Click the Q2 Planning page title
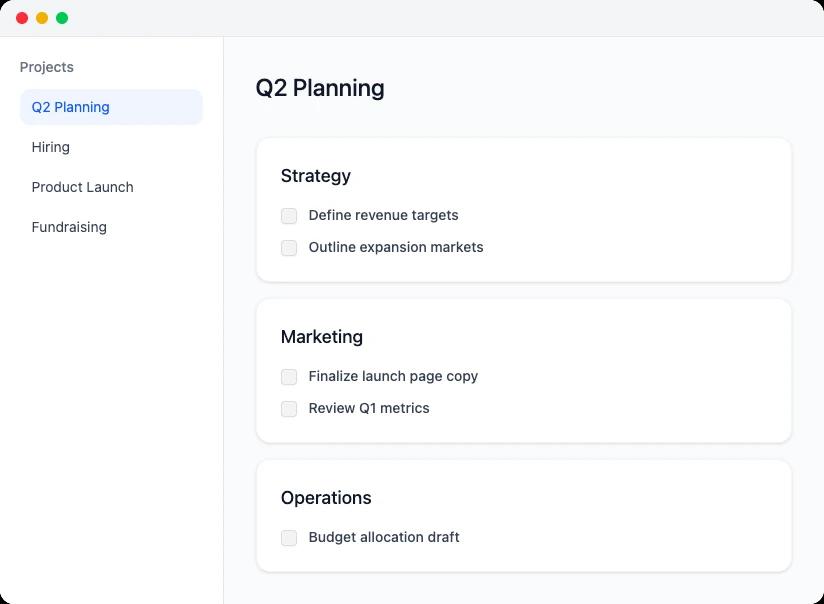The height and width of the screenshot is (604, 824). tap(319, 88)
